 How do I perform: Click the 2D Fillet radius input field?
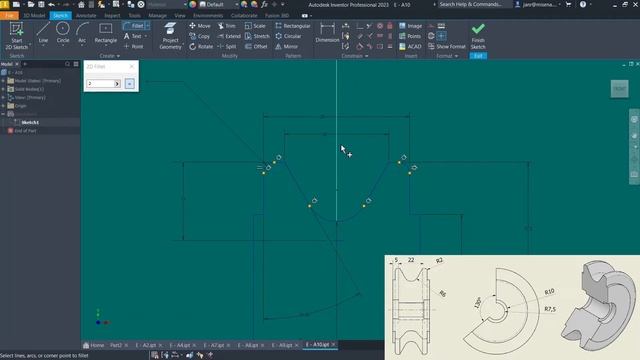[100, 84]
